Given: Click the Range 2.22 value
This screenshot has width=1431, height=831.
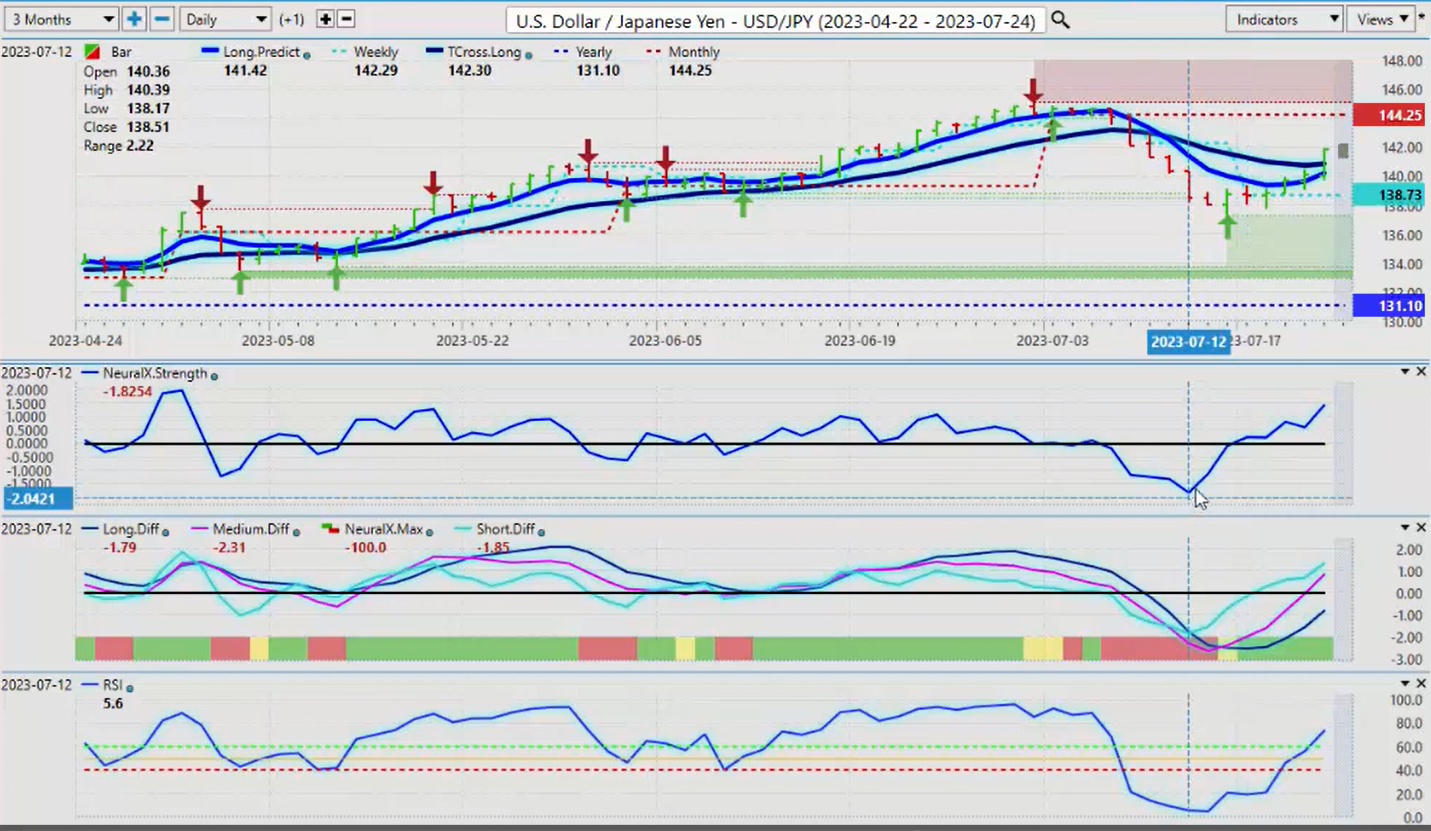Looking at the screenshot, I should [x=140, y=146].
